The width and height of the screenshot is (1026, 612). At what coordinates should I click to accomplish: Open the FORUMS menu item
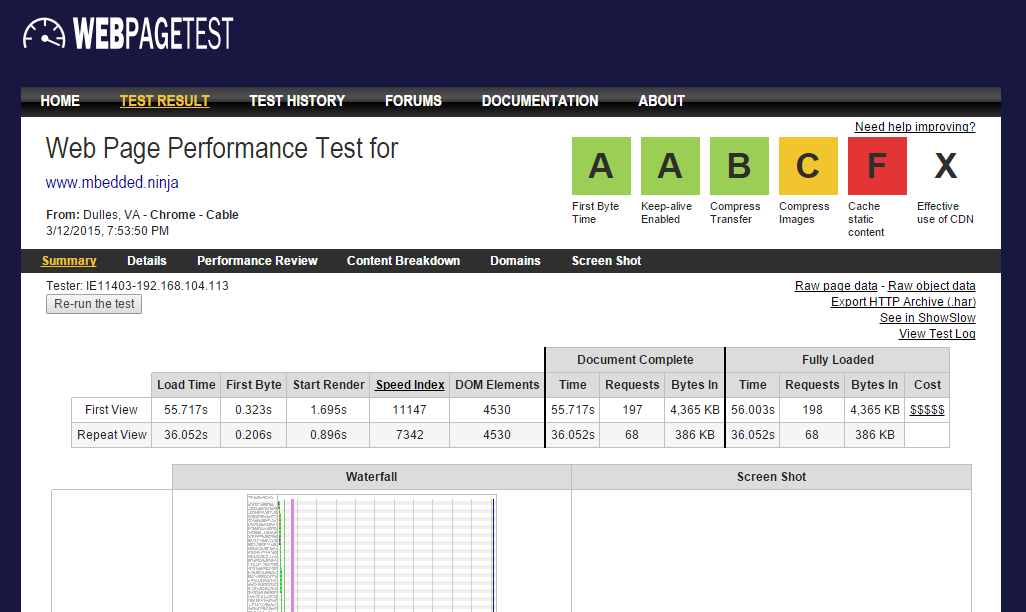point(413,101)
